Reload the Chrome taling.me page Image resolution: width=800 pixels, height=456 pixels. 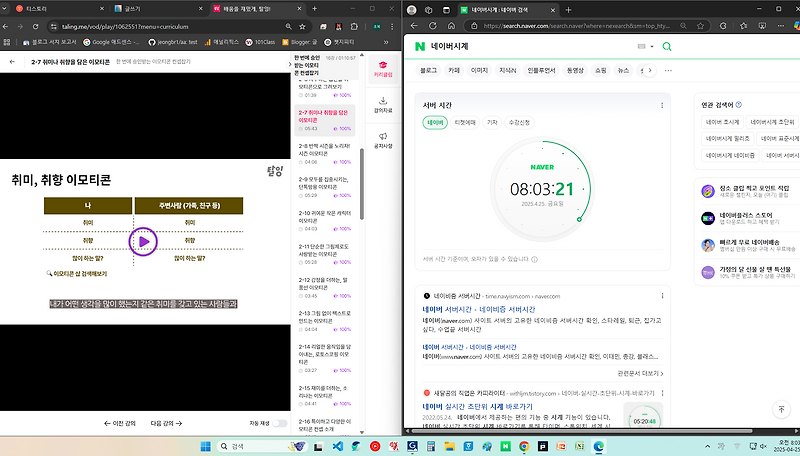(x=35, y=27)
